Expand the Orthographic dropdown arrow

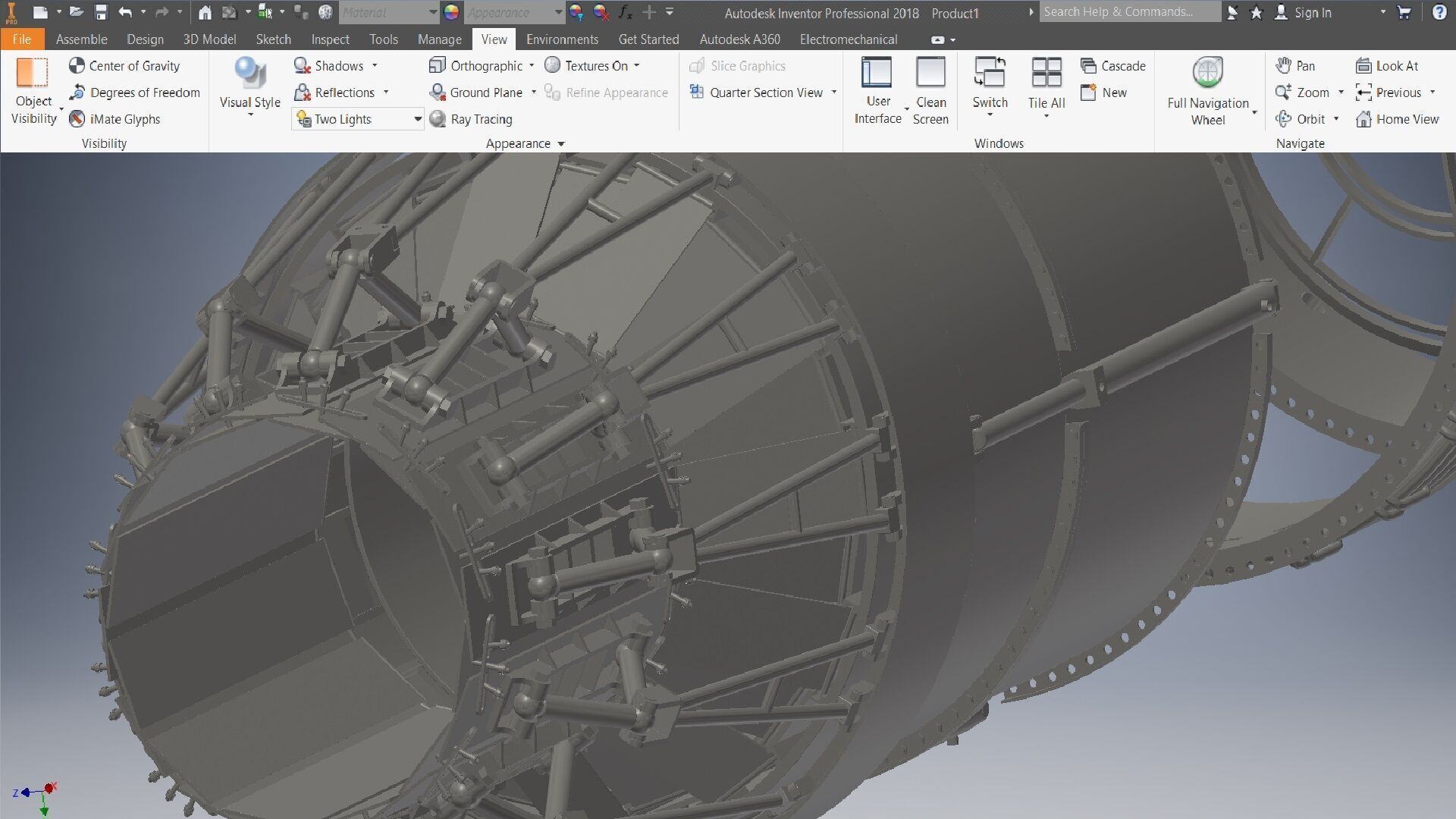[532, 66]
